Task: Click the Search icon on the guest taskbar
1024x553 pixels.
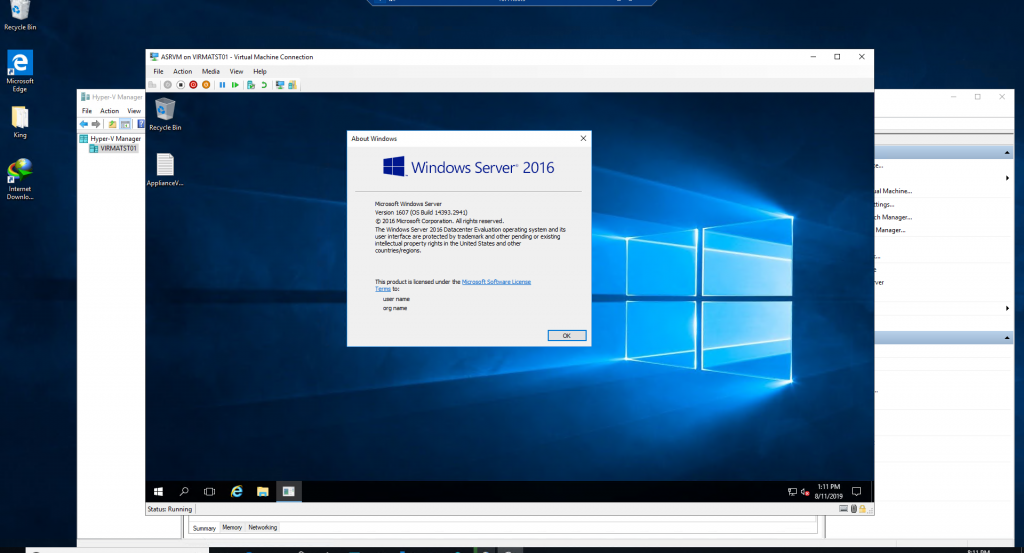Action: tap(184, 492)
